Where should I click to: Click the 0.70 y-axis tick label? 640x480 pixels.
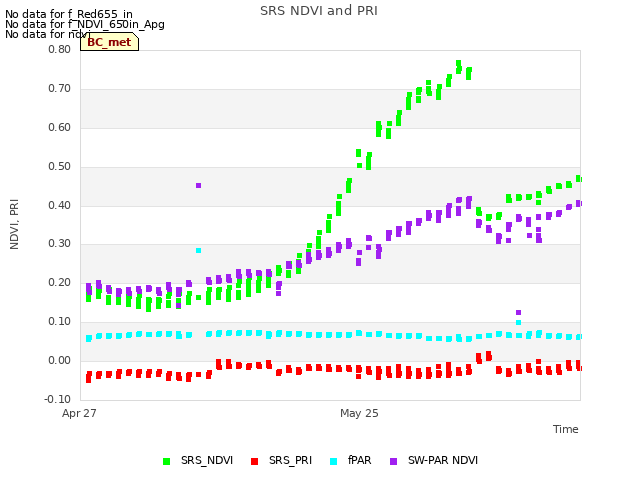pos(60,89)
